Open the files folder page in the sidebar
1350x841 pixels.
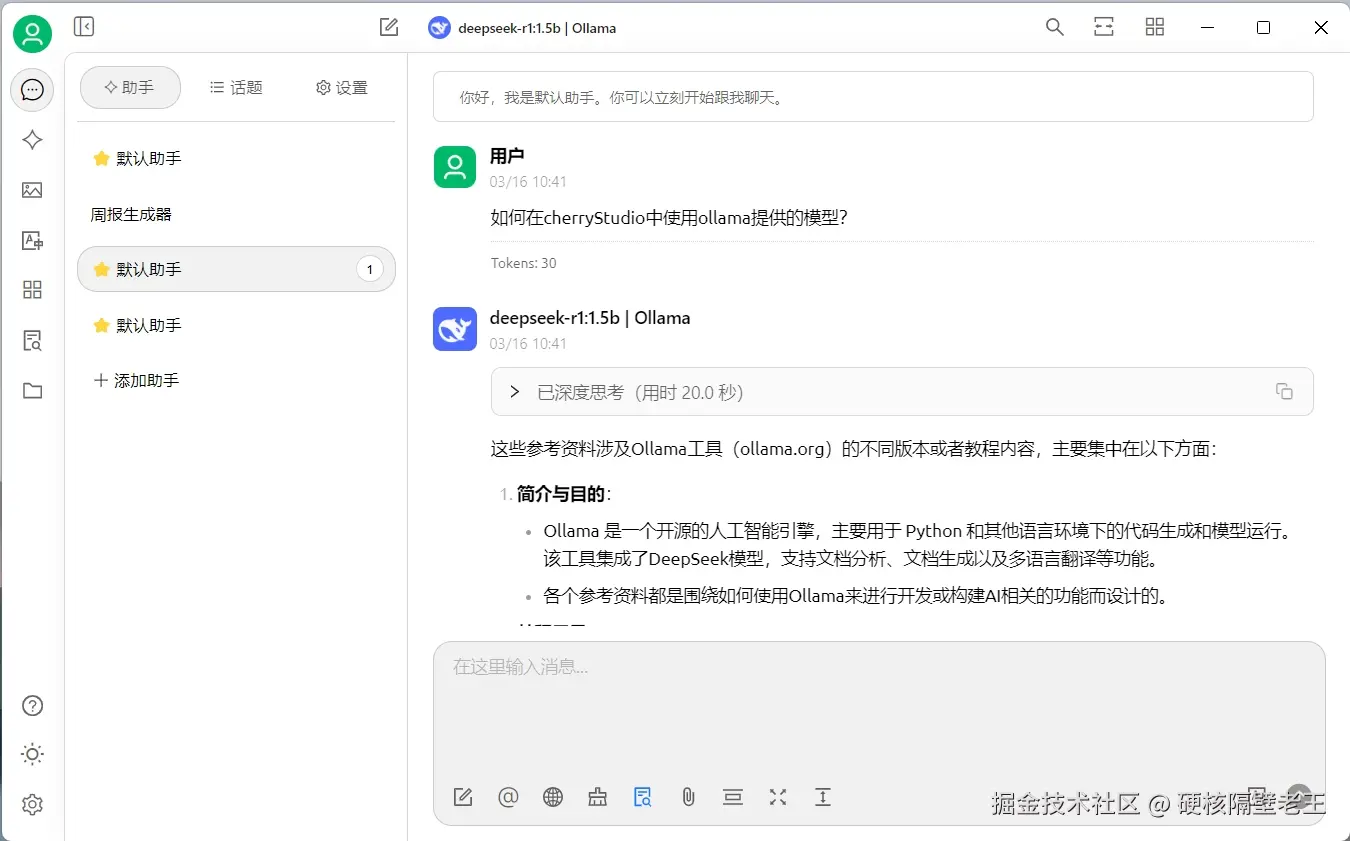pos(32,391)
